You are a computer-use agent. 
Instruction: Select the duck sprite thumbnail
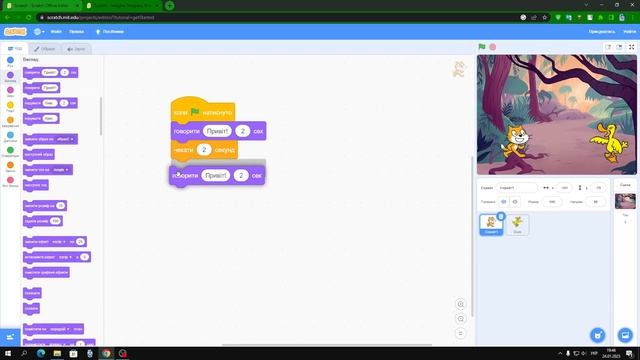[x=518, y=224]
